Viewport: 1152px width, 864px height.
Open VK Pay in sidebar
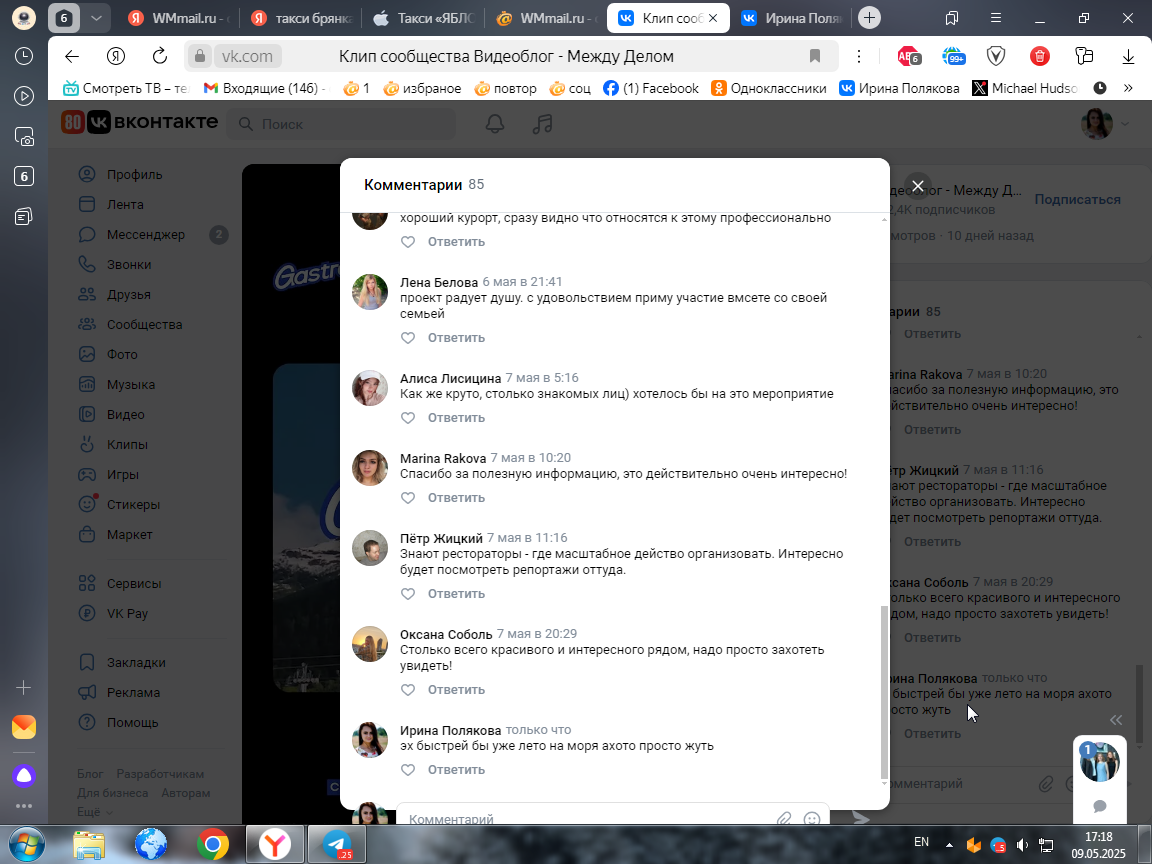pyautogui.click(x=127, y=614)
